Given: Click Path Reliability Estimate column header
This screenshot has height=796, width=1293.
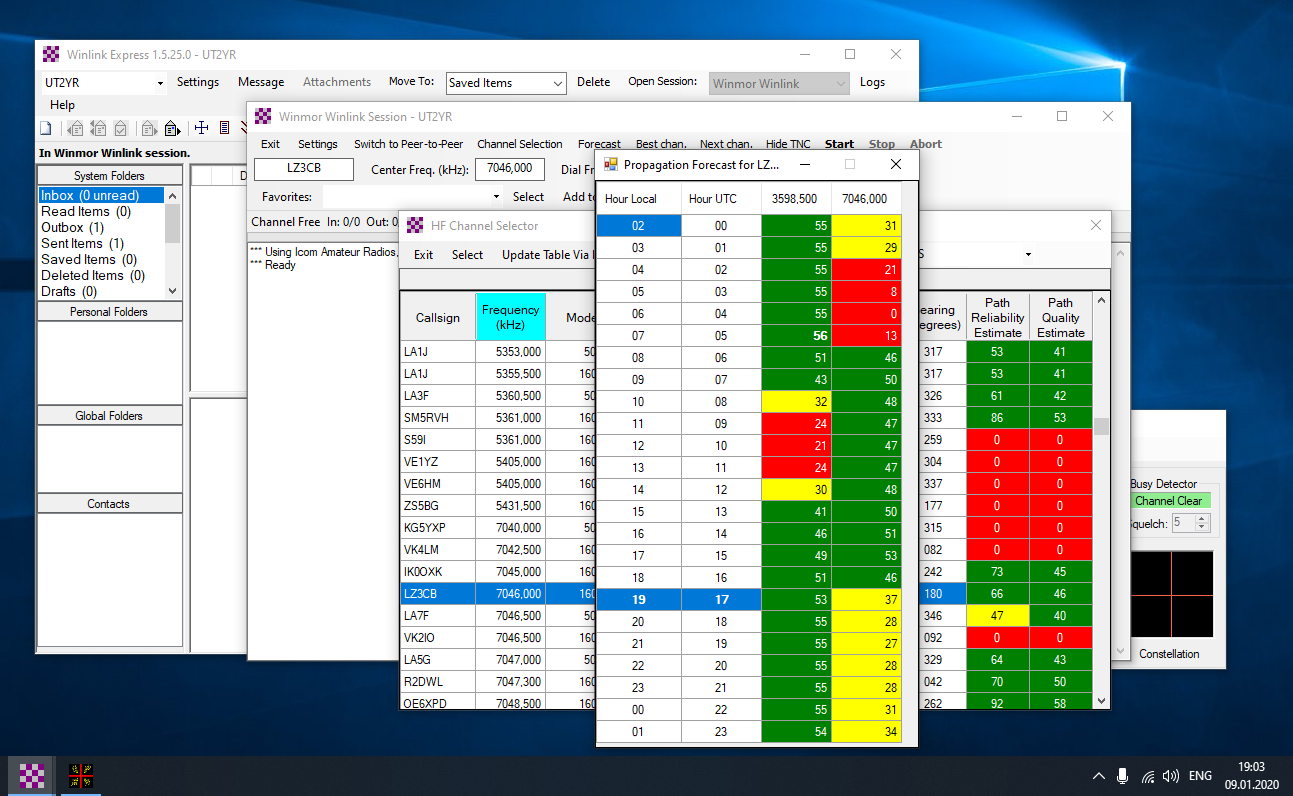Looking at the screenshot, I should point(998,317).
